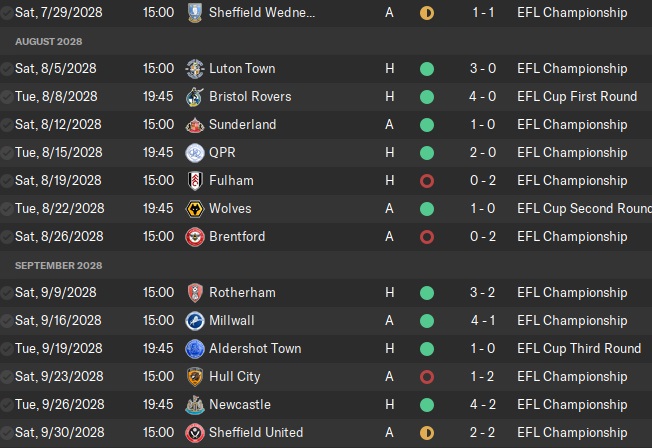The width and height of the screenshot is (652, 448).
Task: Click the Luton Town club badge
Action: (x=195, y=69)
